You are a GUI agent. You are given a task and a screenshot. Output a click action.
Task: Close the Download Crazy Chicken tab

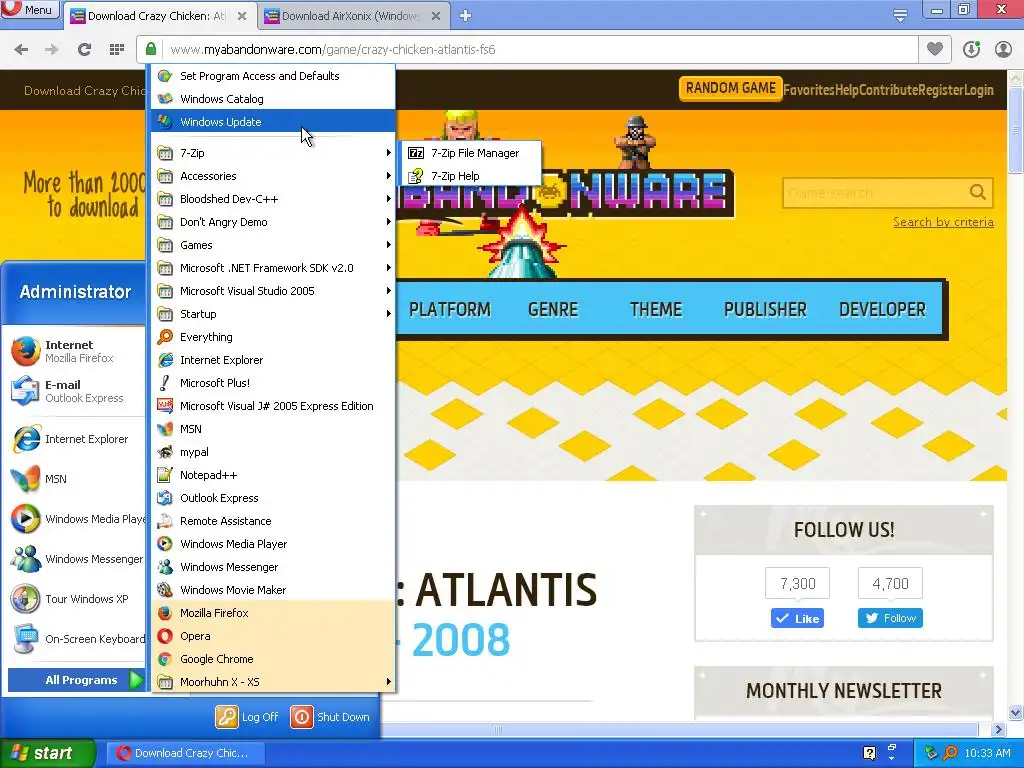(x=242, y=16)
